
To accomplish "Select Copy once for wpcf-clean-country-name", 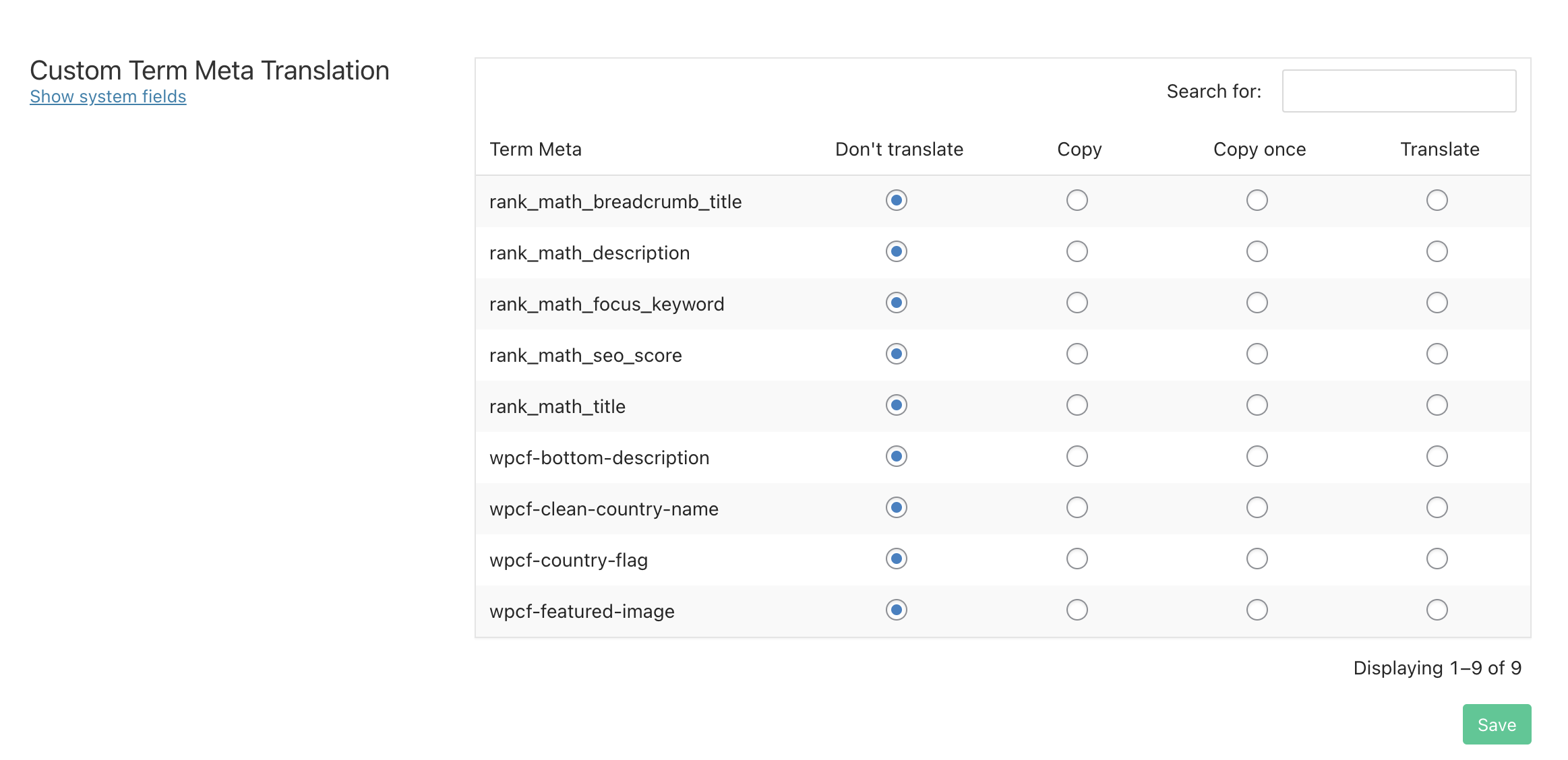I will point(1257,507).
